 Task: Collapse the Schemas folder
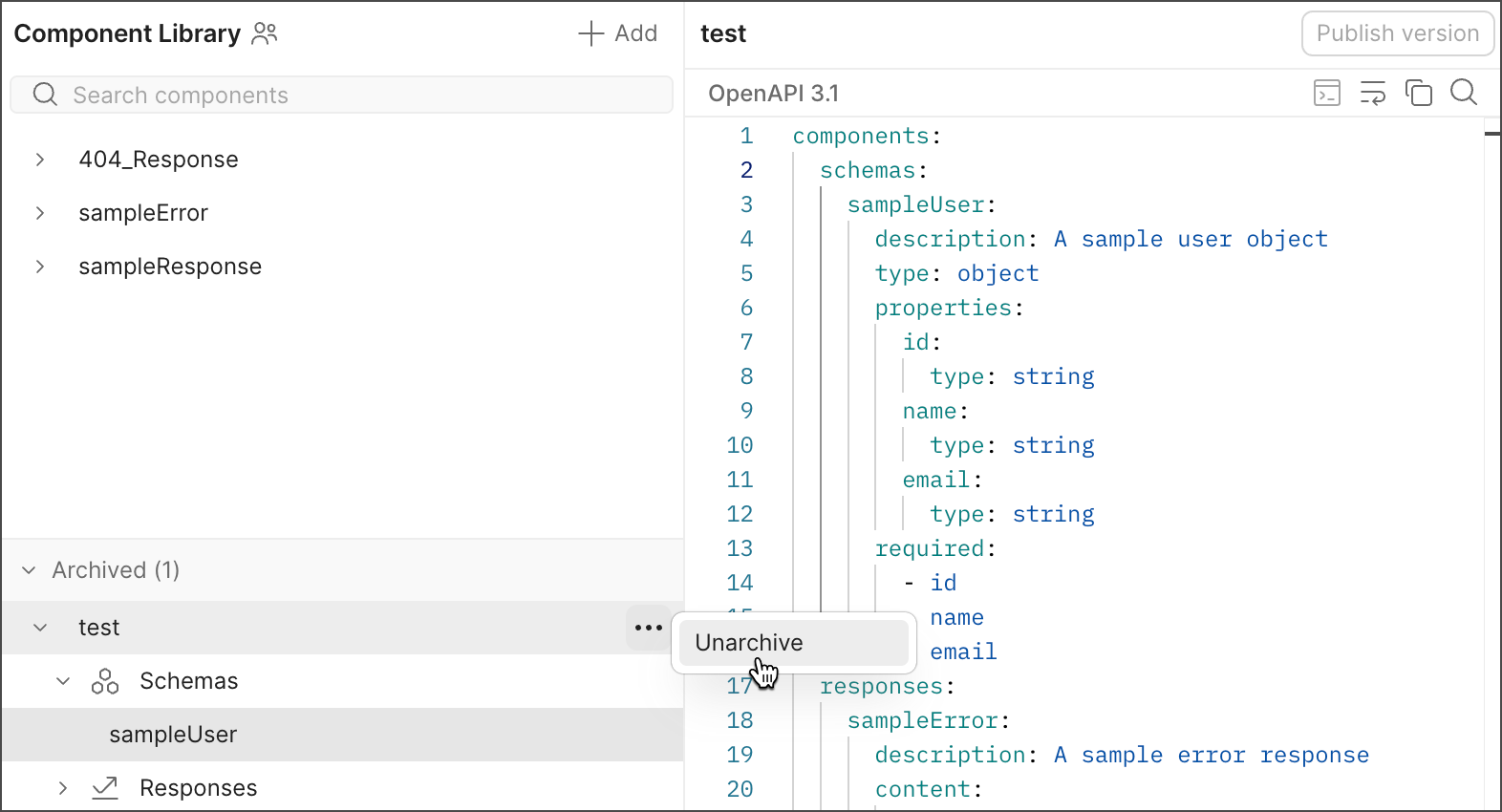click(x=63, y=681)
